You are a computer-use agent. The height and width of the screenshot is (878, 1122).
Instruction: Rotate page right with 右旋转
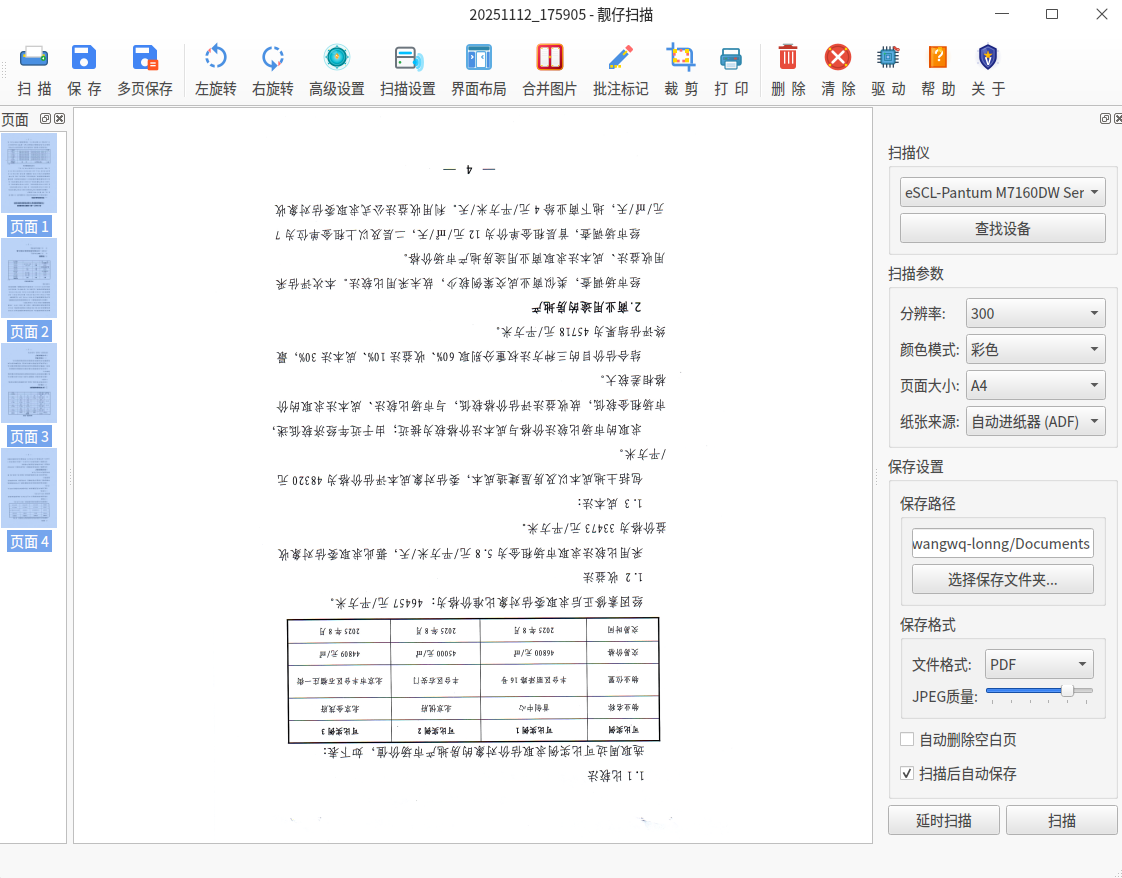[273, 70]
